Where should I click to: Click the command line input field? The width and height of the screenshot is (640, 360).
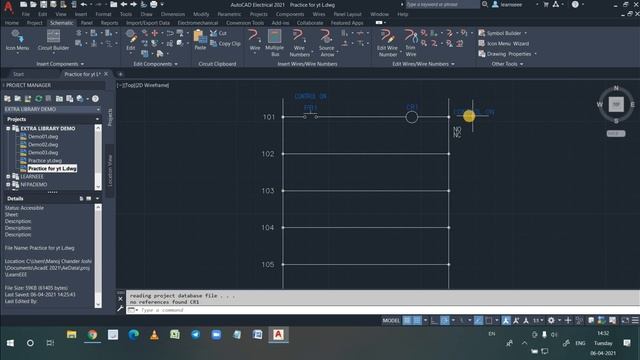coord(384,310)
